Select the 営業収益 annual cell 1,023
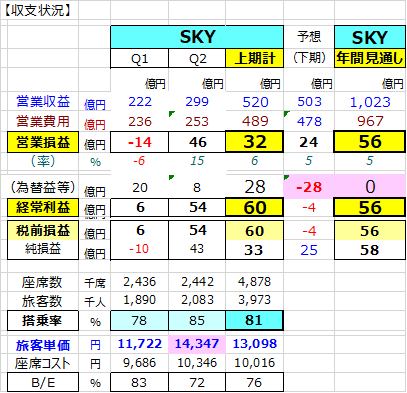Image resolution: width=407 pixels, height=393 pixels. pyautogui.click(x=370, y=102)
